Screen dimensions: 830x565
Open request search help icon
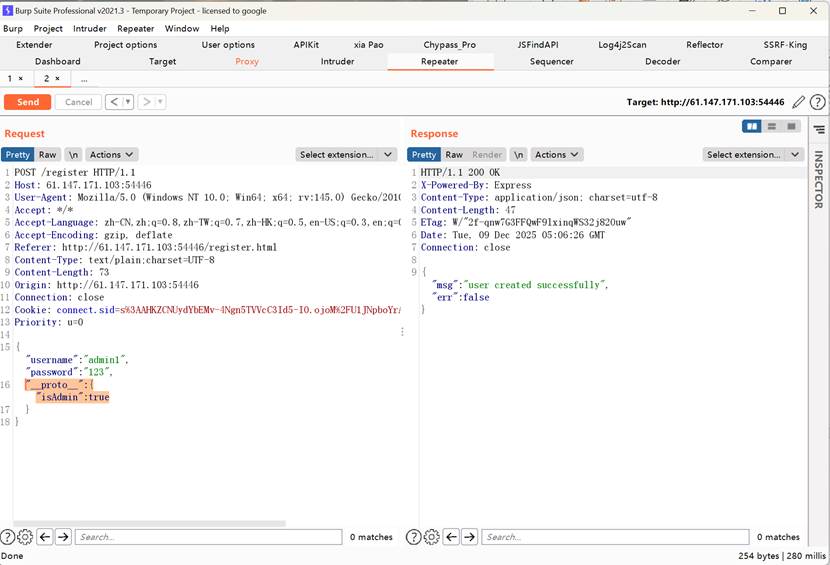[7, 537]
